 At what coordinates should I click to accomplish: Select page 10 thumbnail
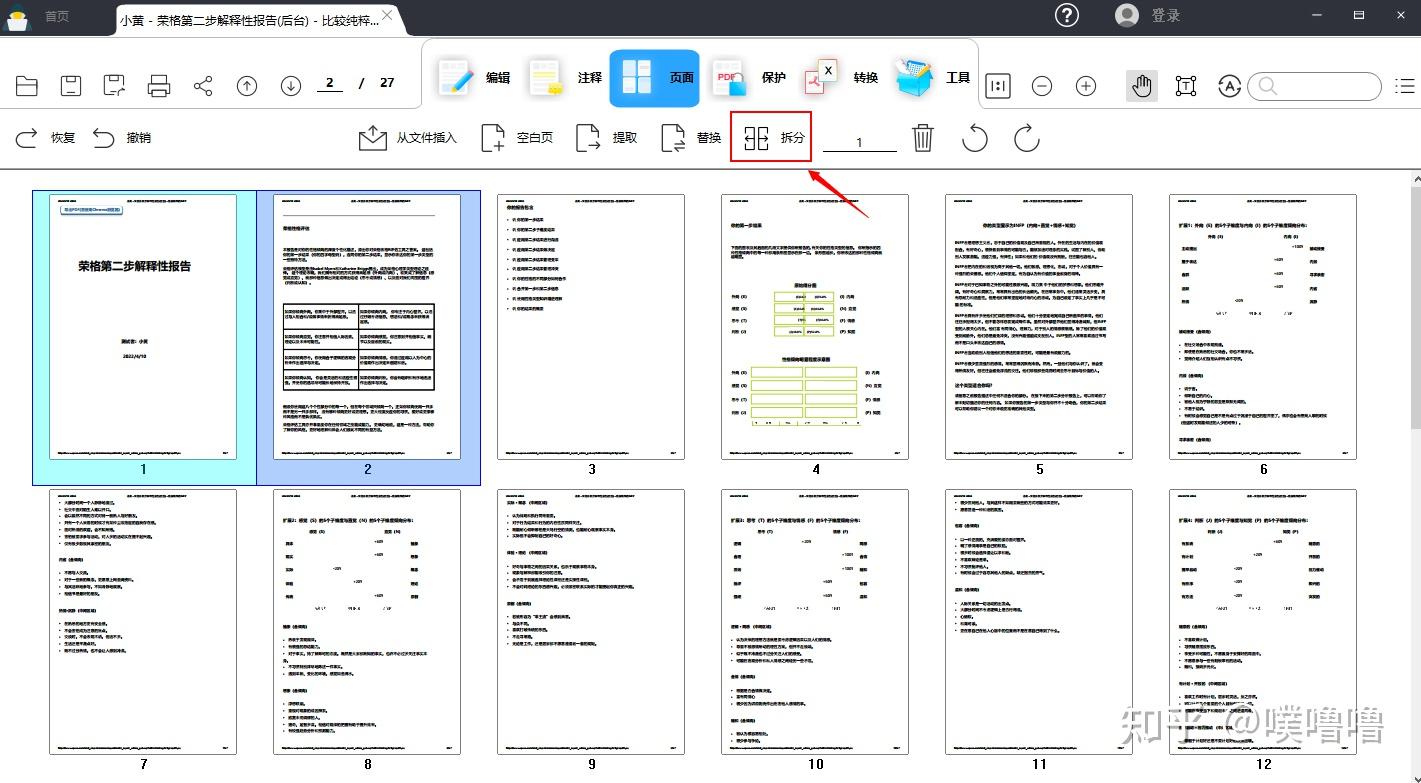[815, 621]
